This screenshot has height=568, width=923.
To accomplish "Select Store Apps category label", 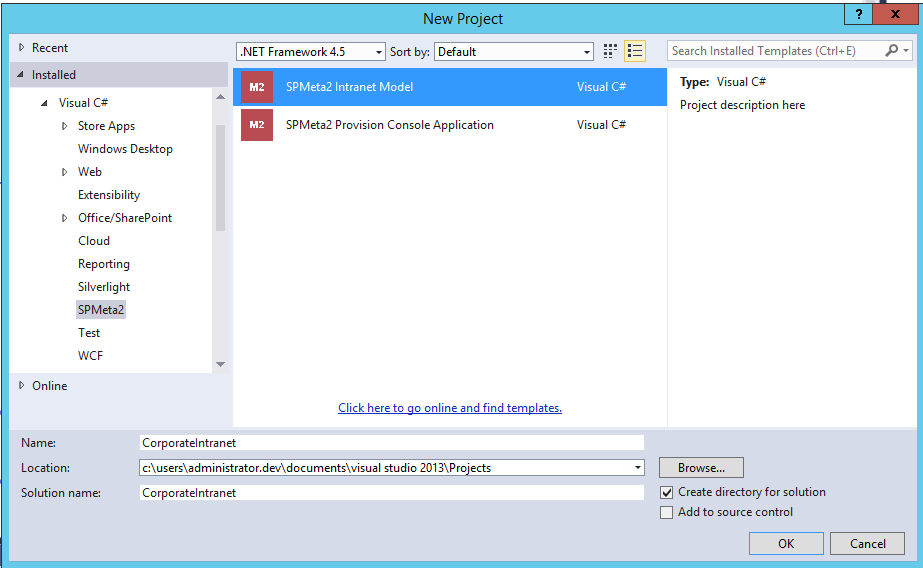I will pyautogui.click(x=107, y=126).
